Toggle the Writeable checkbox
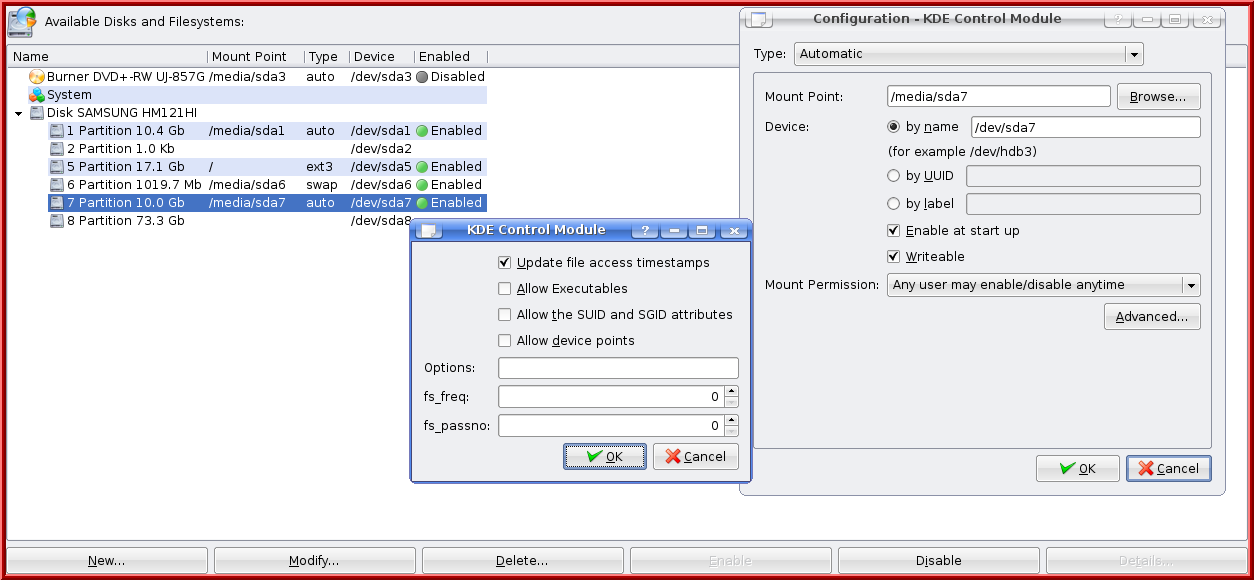 [x=895, y=257]
